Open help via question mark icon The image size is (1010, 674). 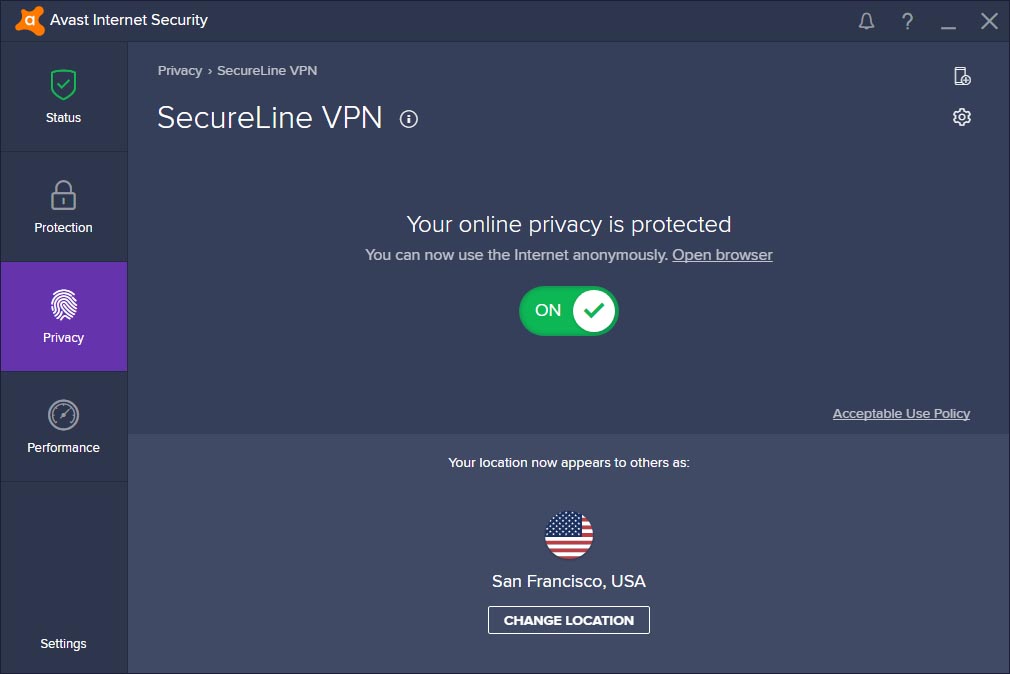point(907,21)
